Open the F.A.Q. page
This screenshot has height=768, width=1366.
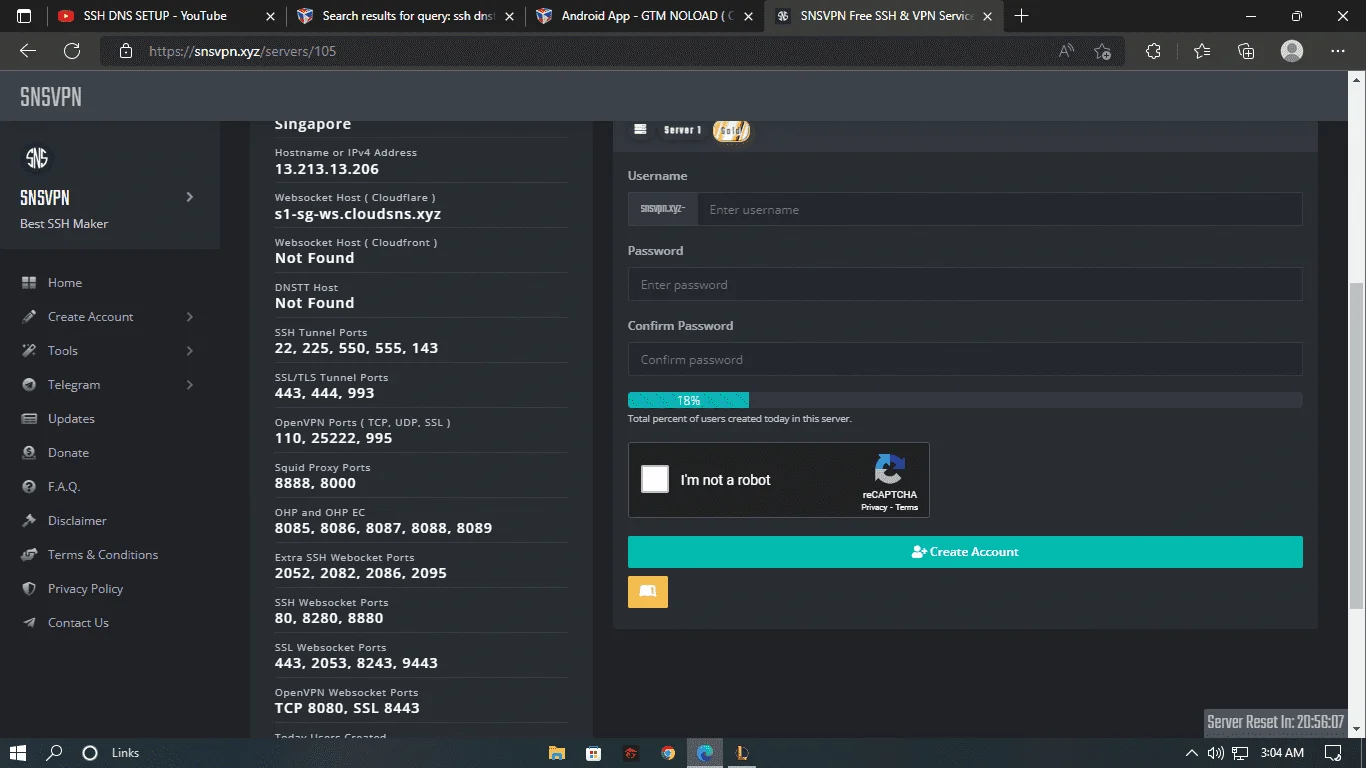tap(64, 487)
